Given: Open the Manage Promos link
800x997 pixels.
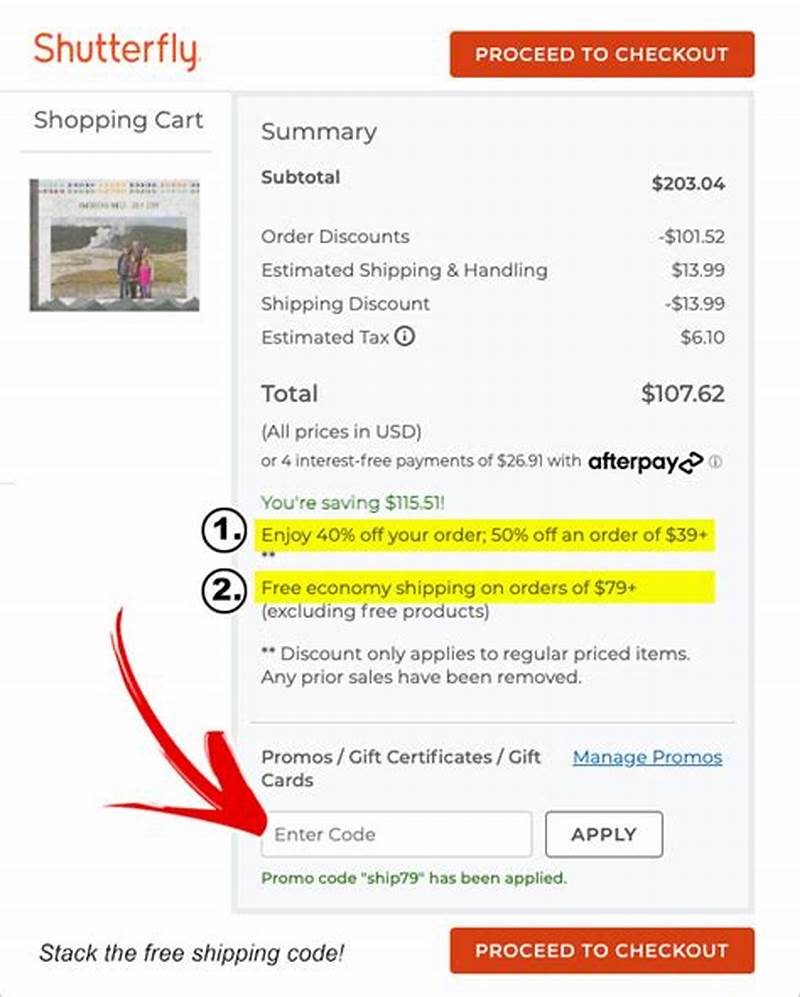Looking at the screenshot, I should [647, 757].
